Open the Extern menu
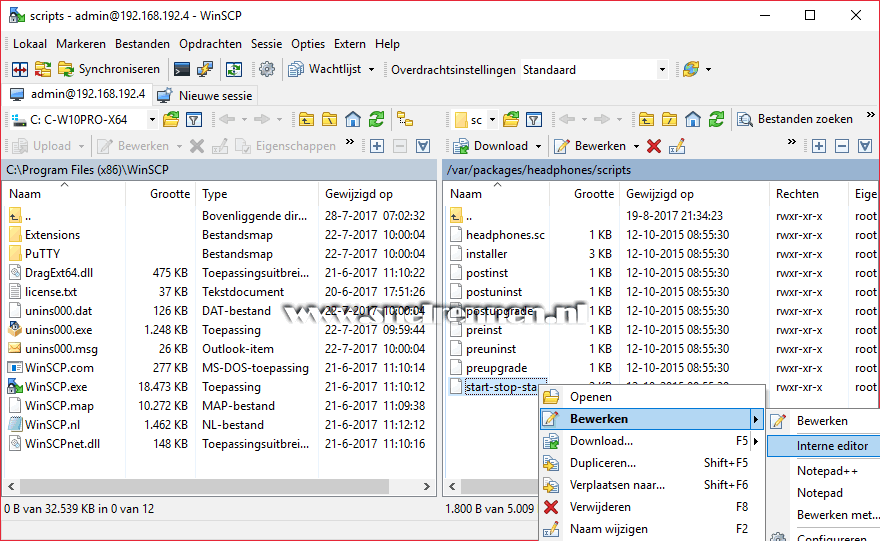 click(350, 44)
